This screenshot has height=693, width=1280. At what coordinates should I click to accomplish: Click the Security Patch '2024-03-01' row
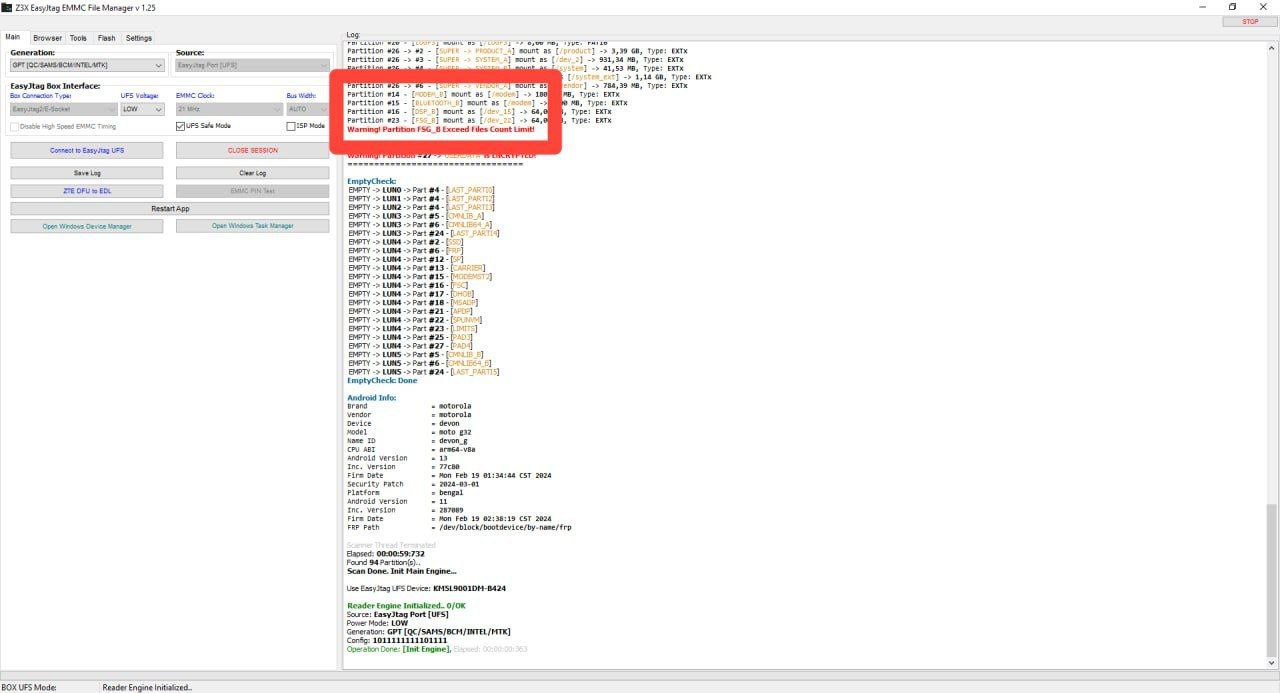[414, 485]
